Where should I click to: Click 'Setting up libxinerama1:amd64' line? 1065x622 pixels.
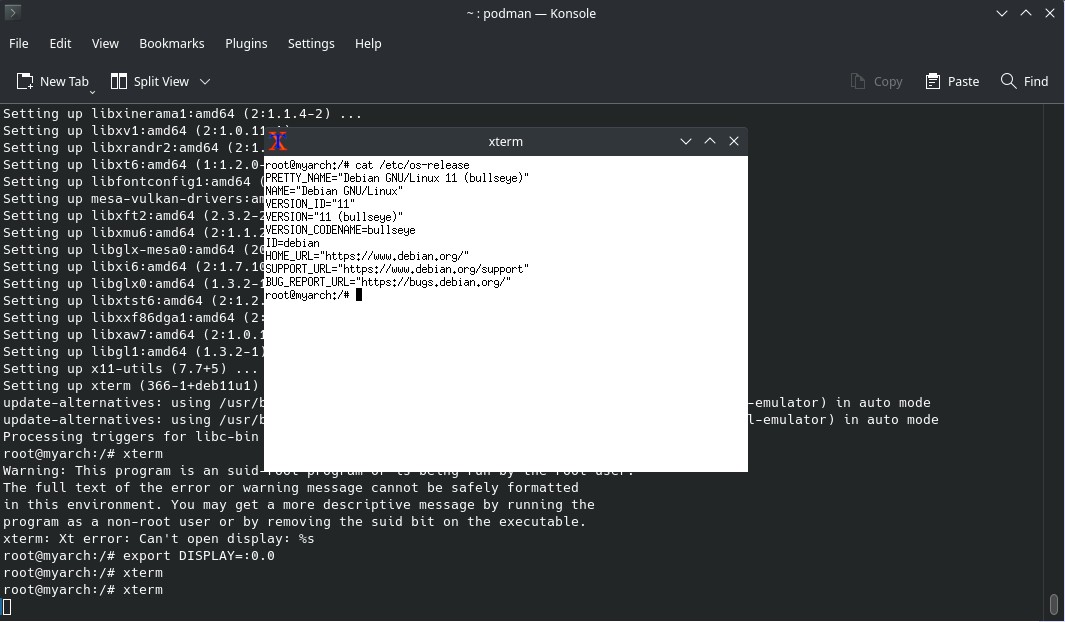(183, 113)
